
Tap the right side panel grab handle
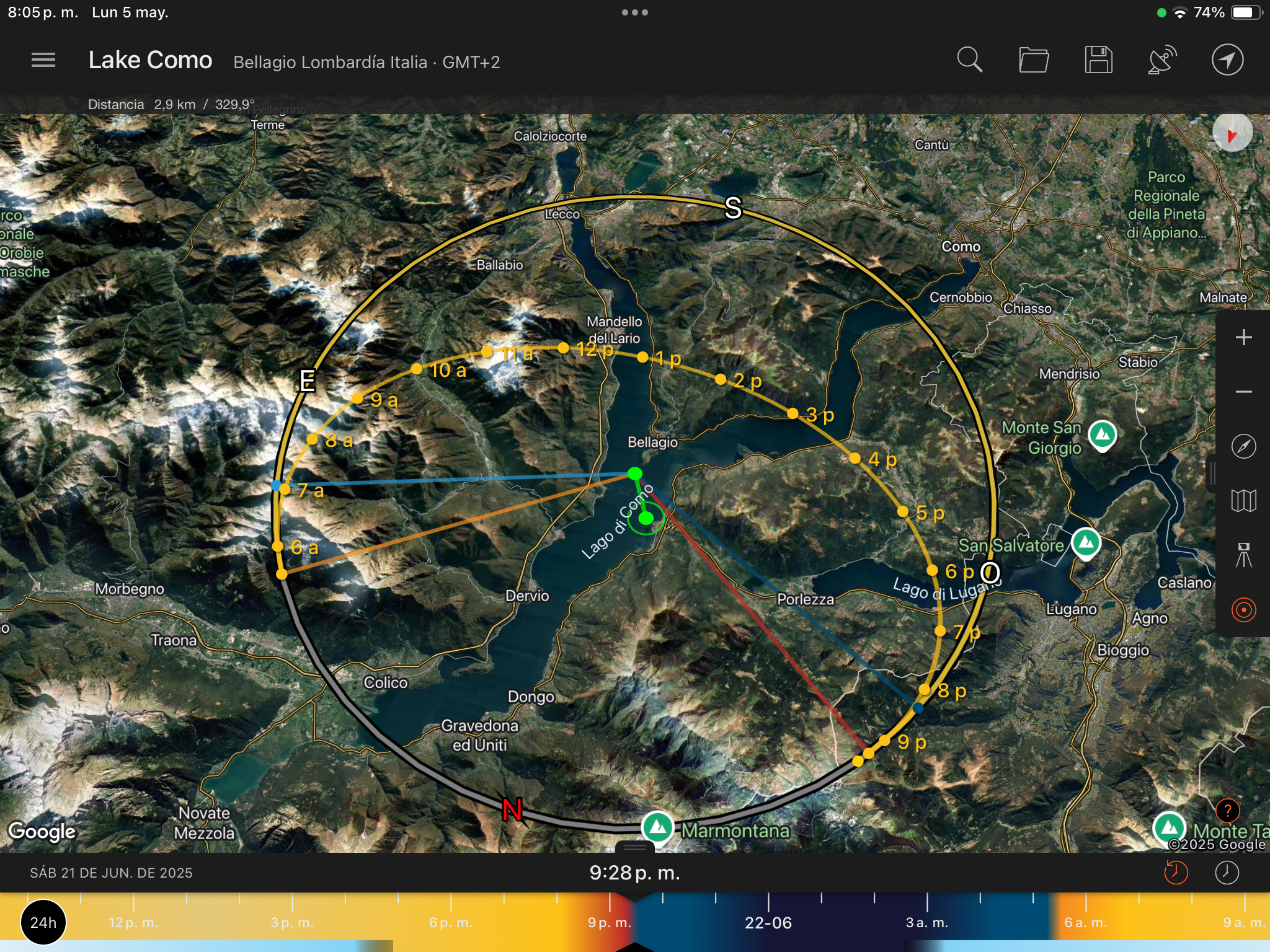pos(1211,474)
